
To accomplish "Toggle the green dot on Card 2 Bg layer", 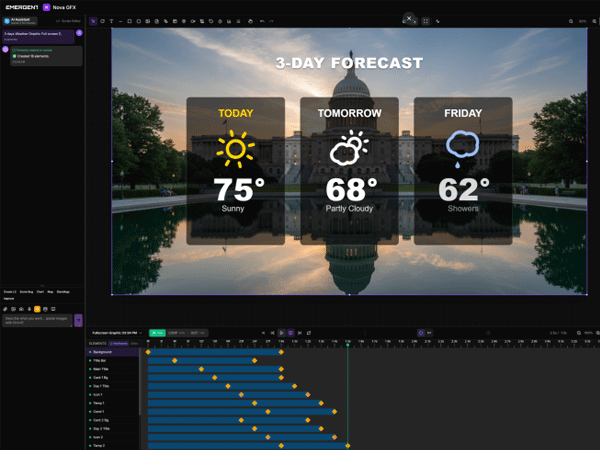I will pos(89,420).
